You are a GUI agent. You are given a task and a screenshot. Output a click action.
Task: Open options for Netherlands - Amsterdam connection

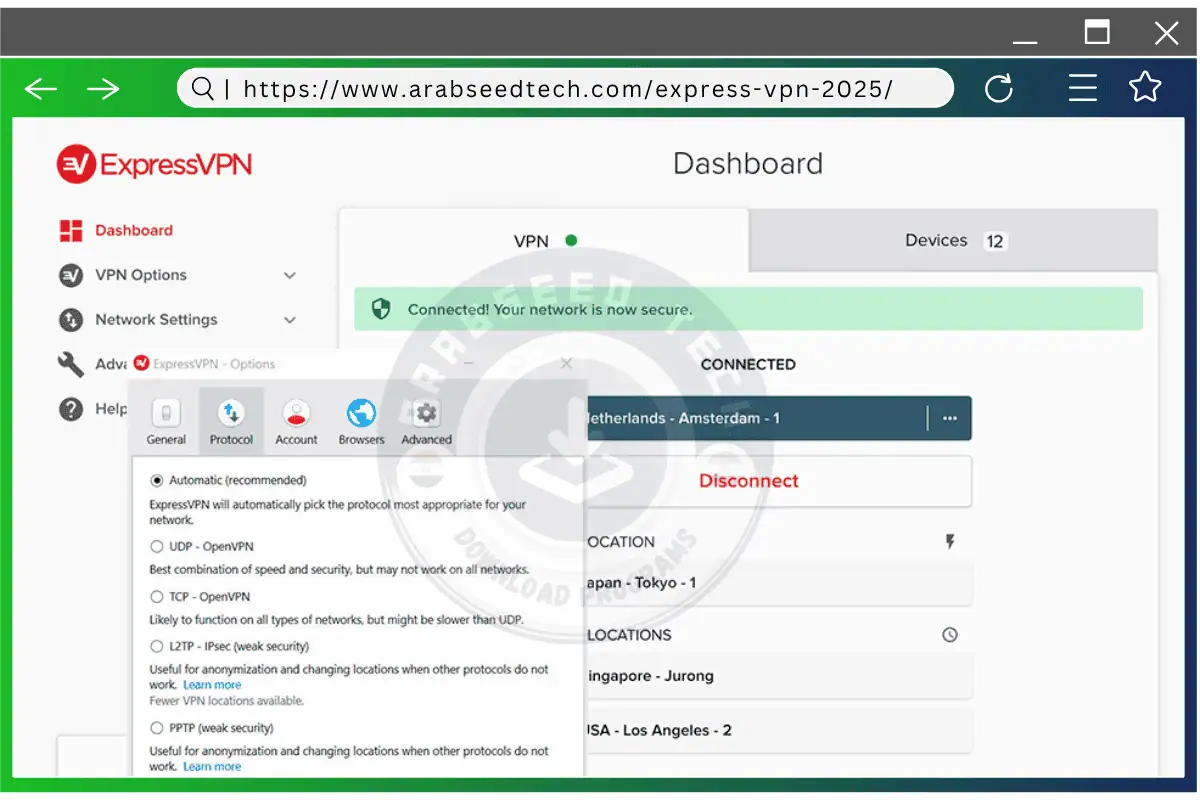(x=948, y=418)
